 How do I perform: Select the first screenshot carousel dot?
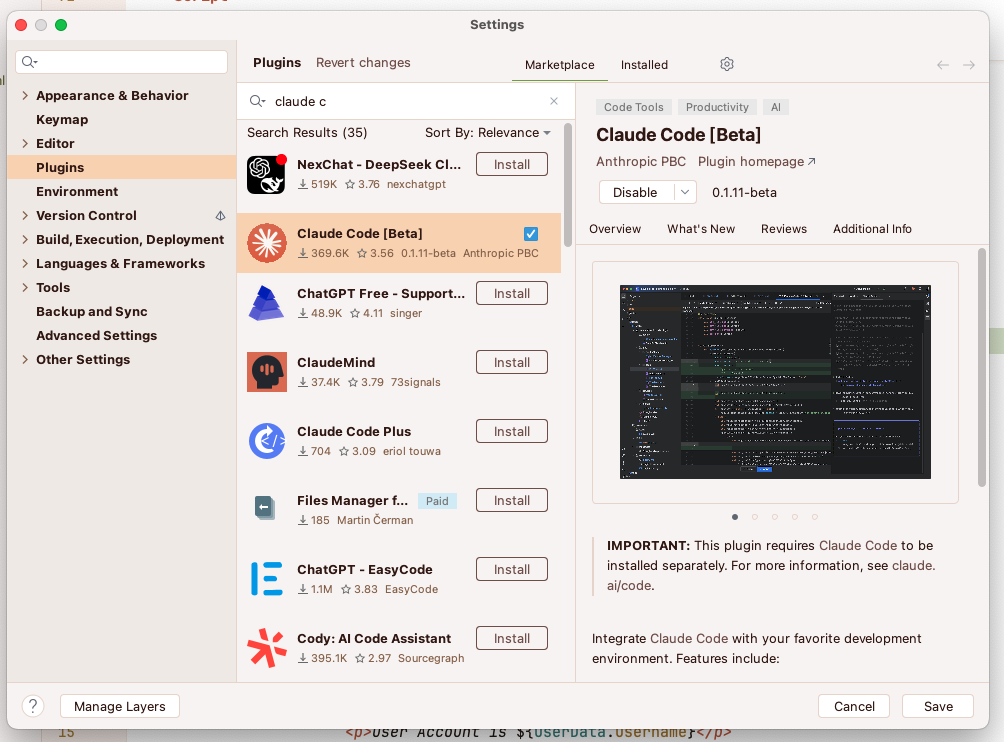735,517
